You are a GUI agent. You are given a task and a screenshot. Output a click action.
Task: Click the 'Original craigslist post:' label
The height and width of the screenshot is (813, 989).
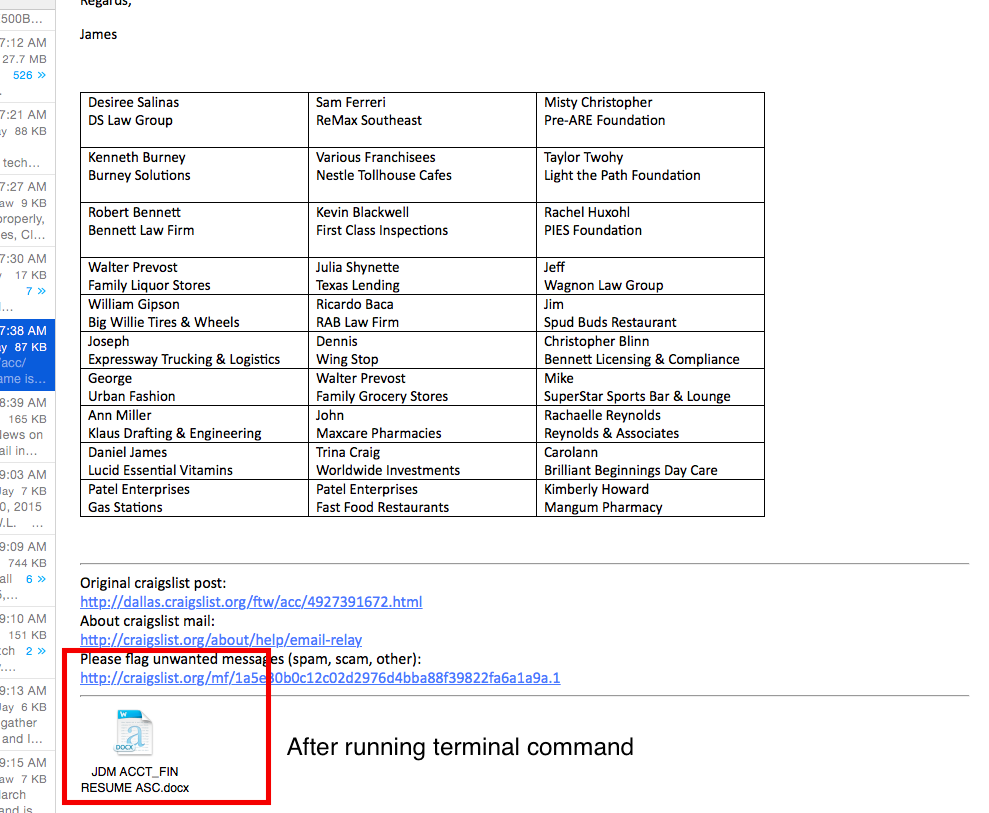(x=153, y=583)
